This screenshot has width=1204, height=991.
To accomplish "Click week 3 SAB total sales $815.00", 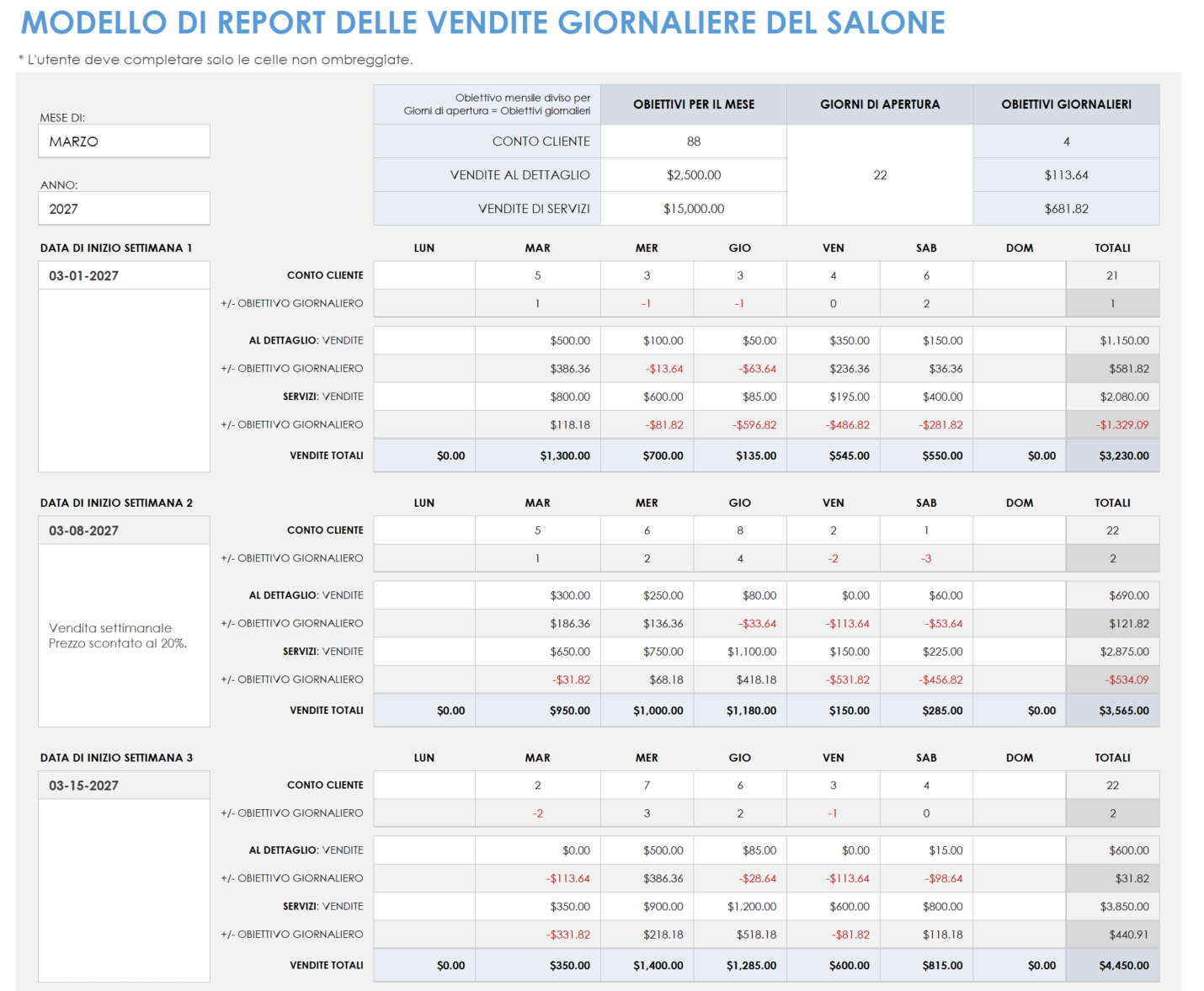I will pyautogui.click(x=926, y=966).
